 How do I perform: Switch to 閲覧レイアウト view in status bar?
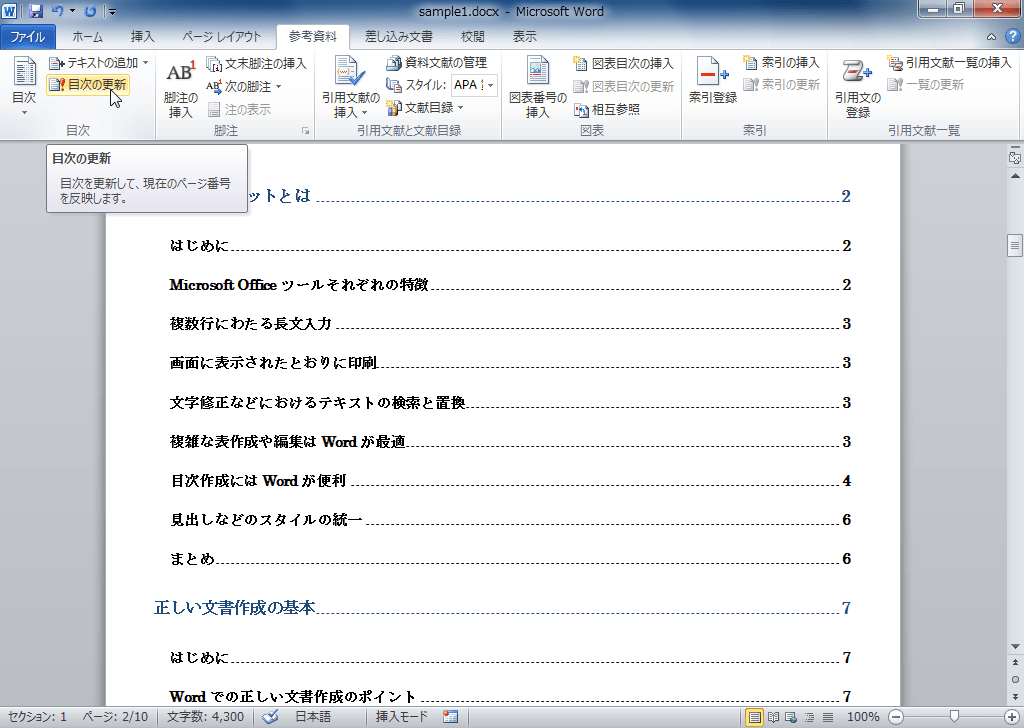[x=772, y=717]
